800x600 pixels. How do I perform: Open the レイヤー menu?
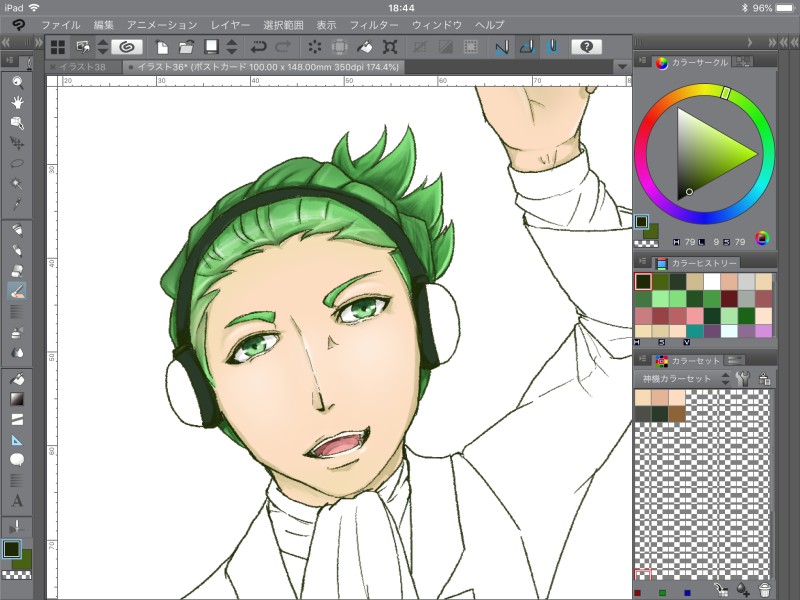coord(231,23)
